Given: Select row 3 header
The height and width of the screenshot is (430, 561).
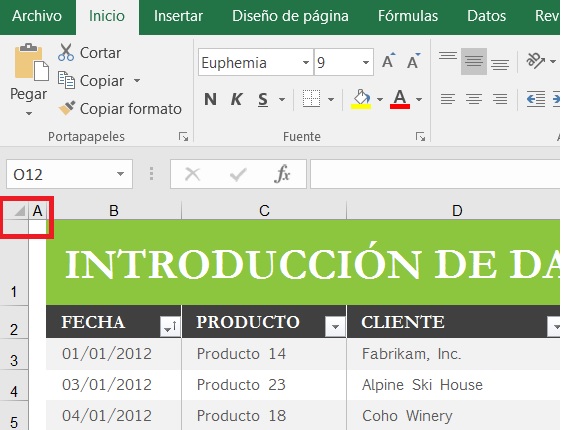Looking at the screenshot, I should (x=14, y=355).
